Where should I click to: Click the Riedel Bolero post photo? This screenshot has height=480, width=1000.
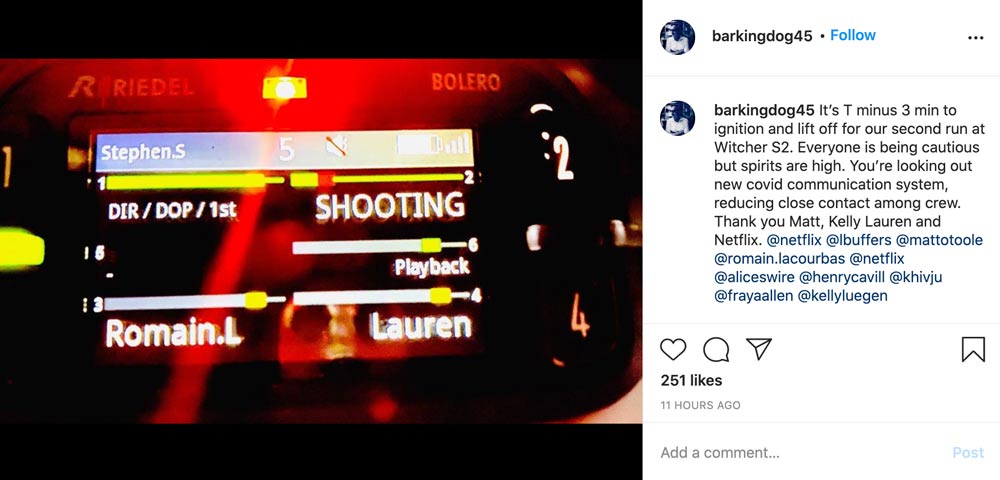(321, 240)
